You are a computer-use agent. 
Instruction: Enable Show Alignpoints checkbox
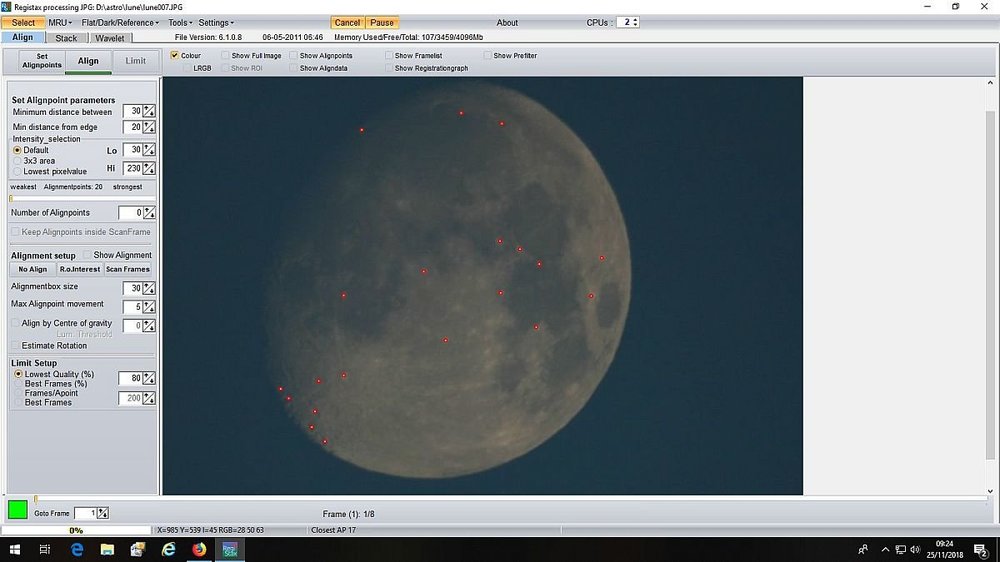pos(293,55)
